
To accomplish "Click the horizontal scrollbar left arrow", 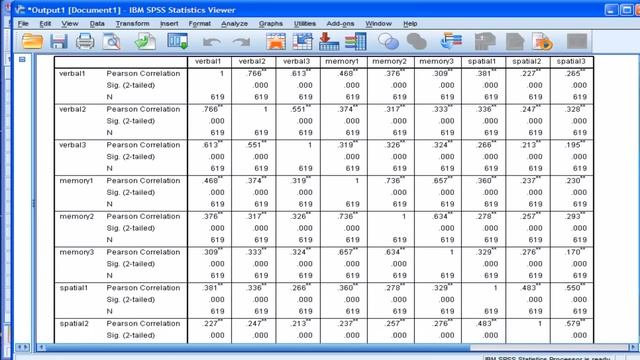I will tap(41, 347).
